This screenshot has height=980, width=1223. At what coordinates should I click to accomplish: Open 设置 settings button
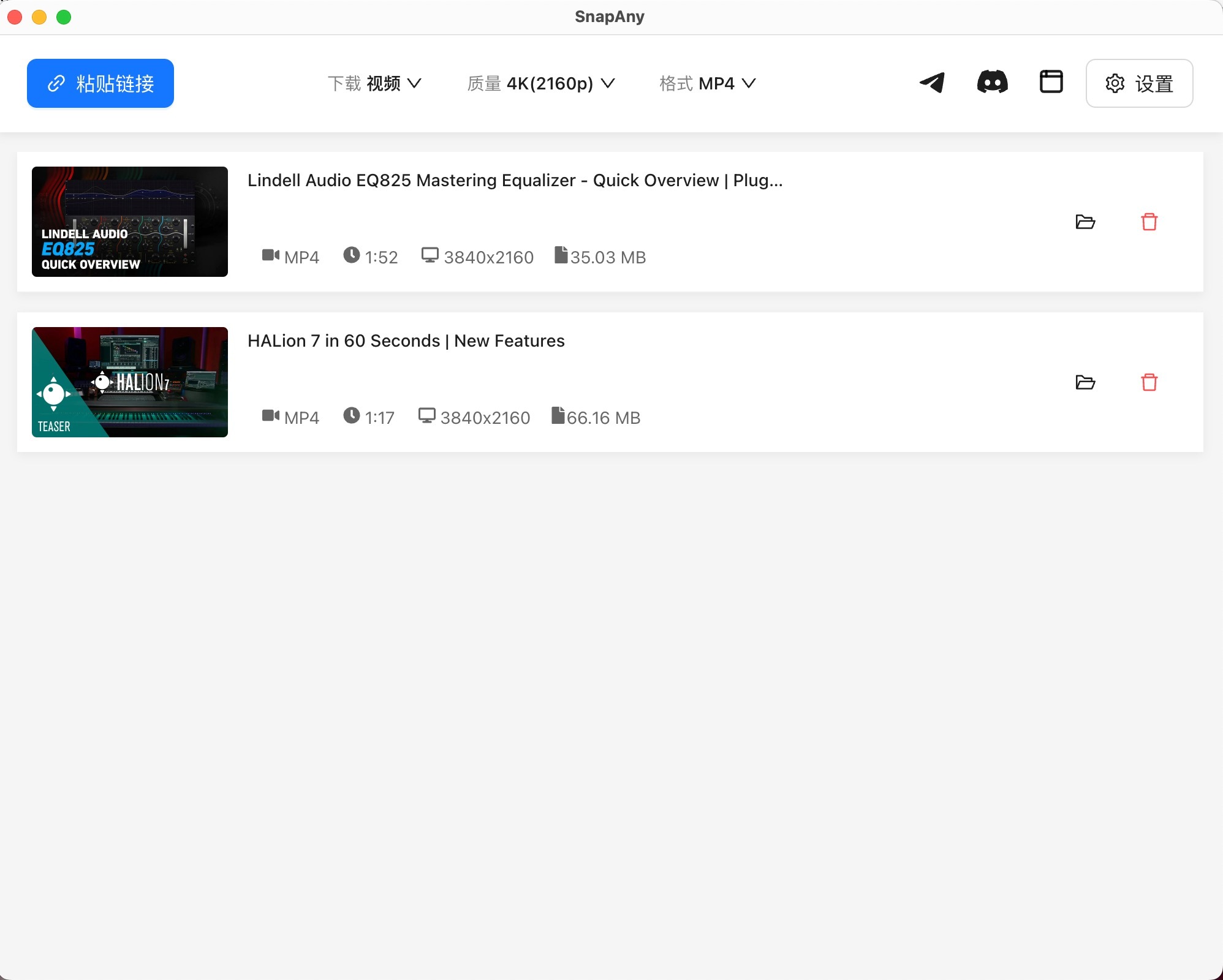[1139, 83]
